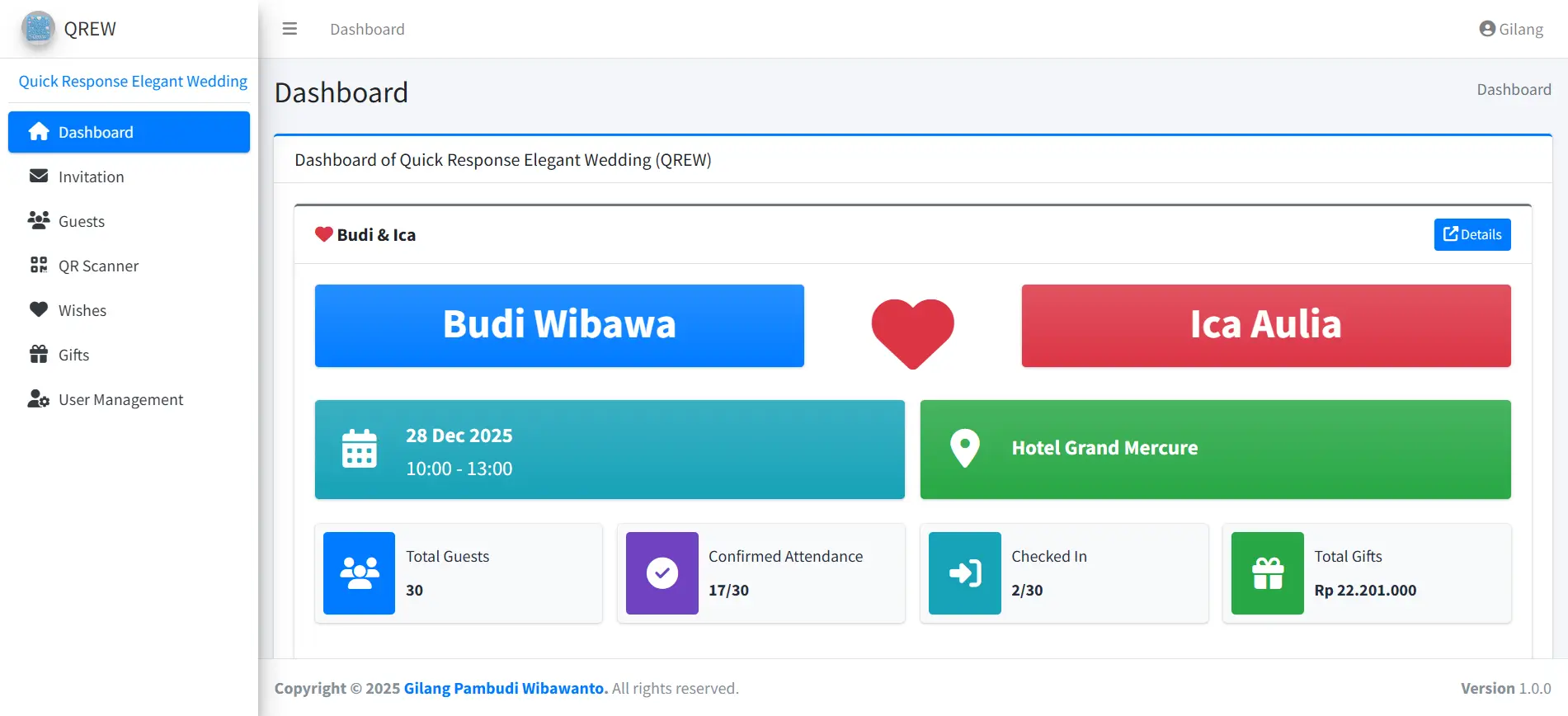Click the Confirmed Attendance checkmark icon

pos(662,573)
